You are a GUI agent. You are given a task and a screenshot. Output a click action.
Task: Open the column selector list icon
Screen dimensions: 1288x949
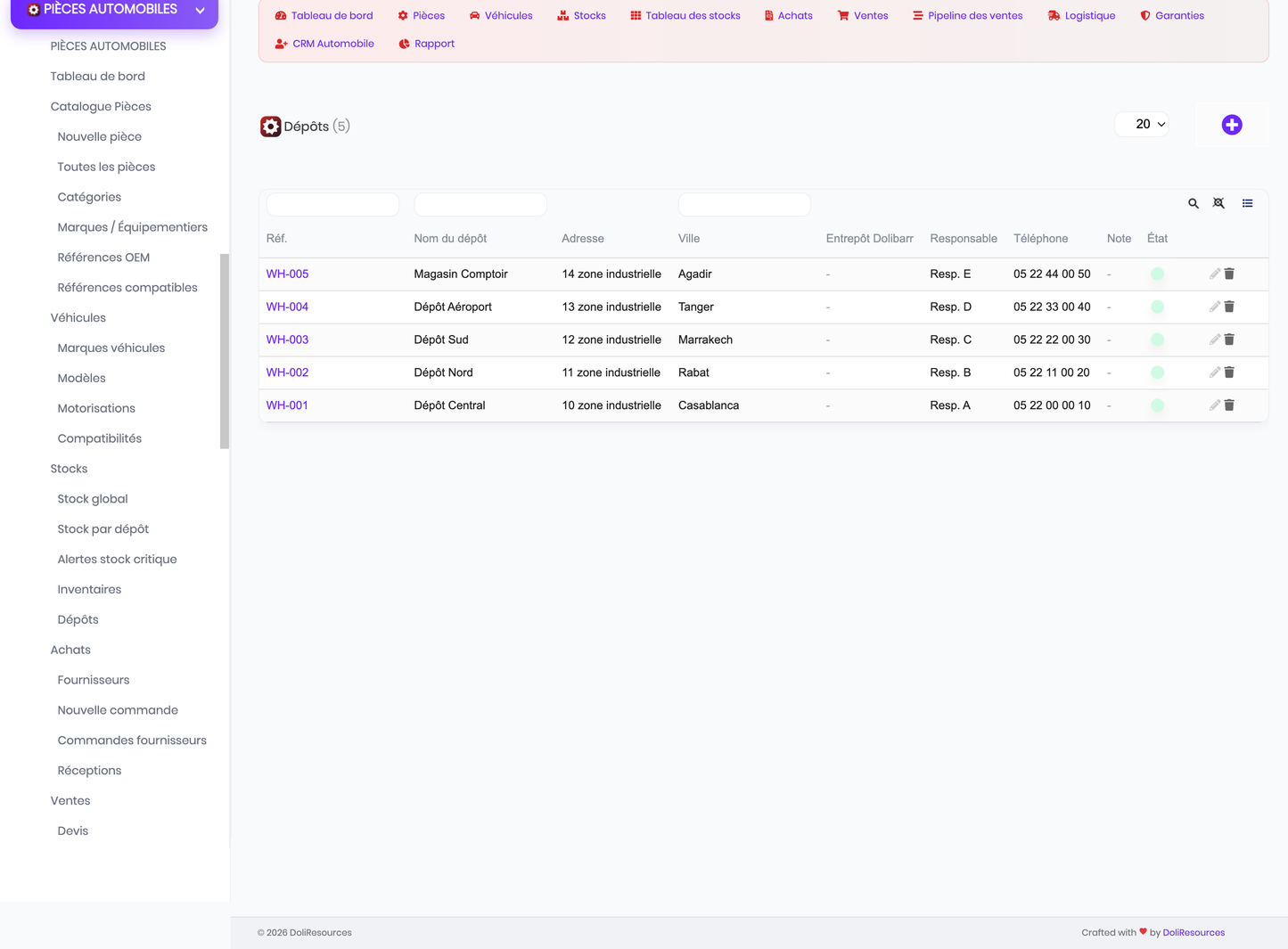point(1248,203)
